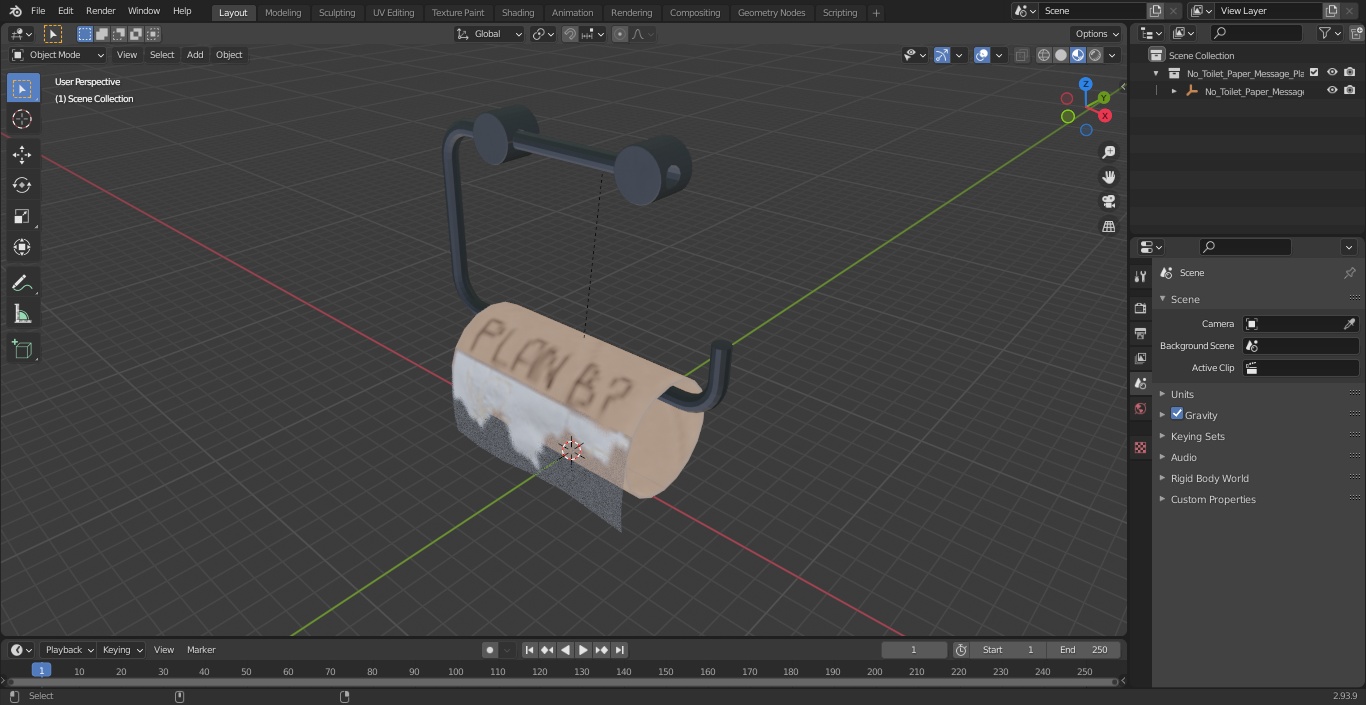Open the World properties tab
This screenshot has height=705, width=1366.
click(x=1140, y=408)
